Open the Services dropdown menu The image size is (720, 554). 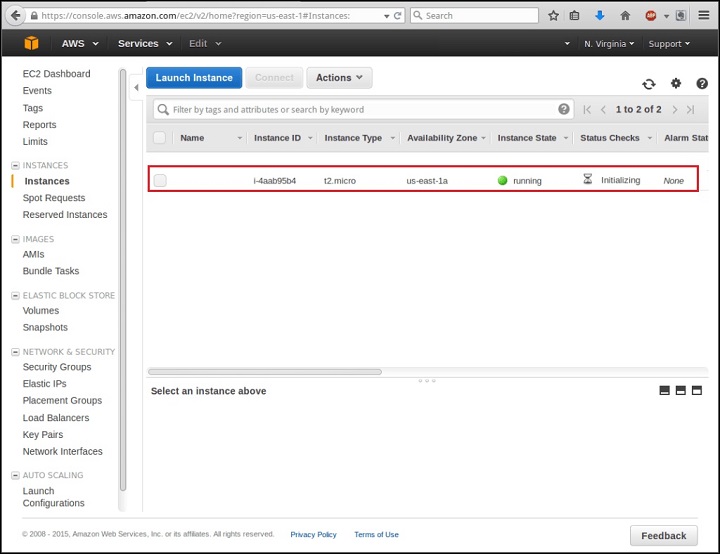pyautogui.click(x=145, y=44)
